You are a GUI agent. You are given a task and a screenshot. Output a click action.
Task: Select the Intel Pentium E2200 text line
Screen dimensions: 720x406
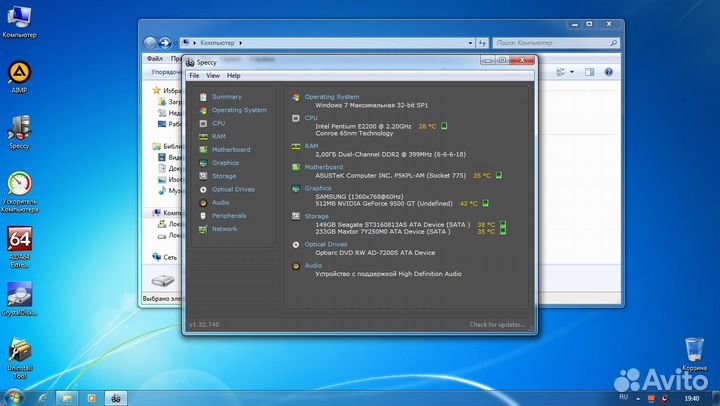click(363, 126)
